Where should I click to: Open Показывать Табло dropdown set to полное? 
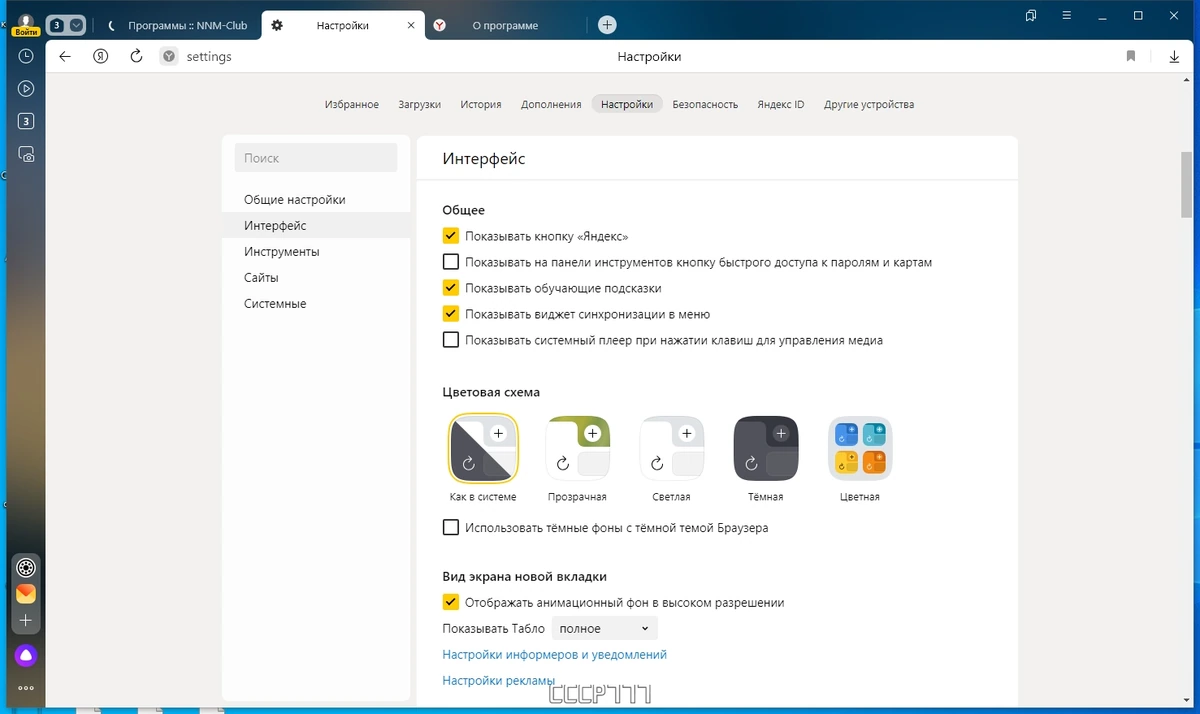point(604,629)
